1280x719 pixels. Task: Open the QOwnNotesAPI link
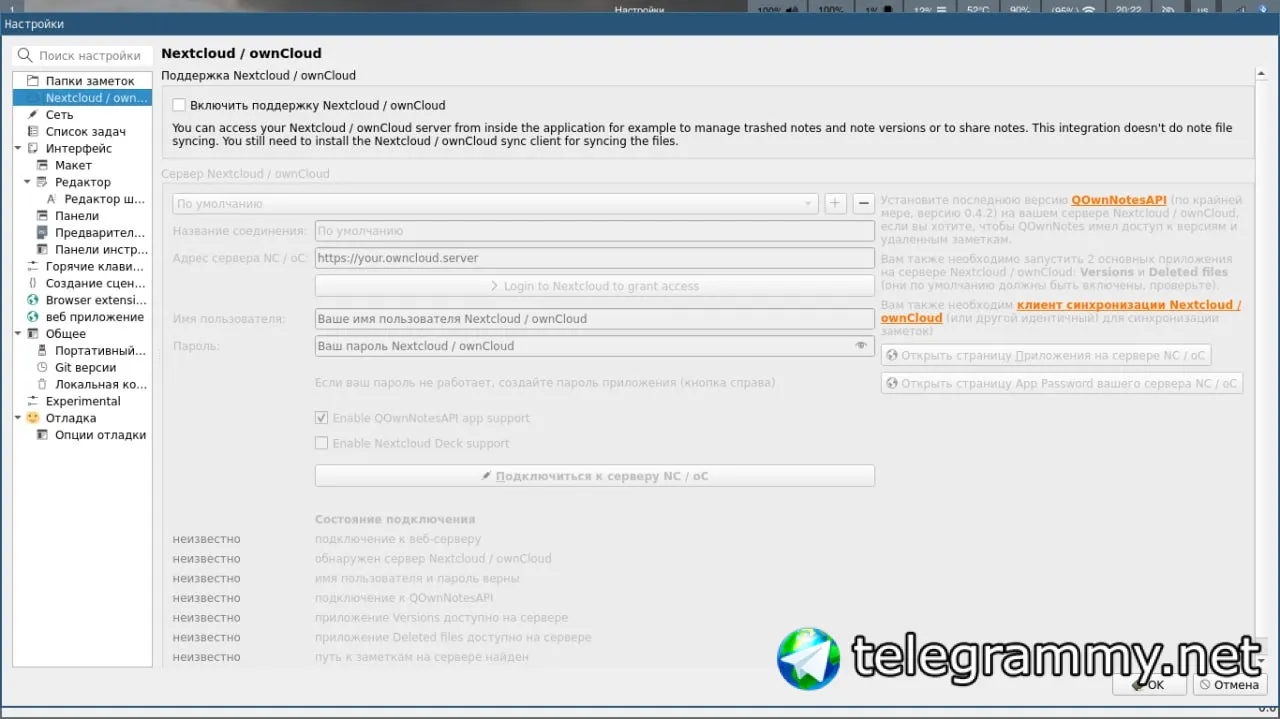(x=1119, y=200)
